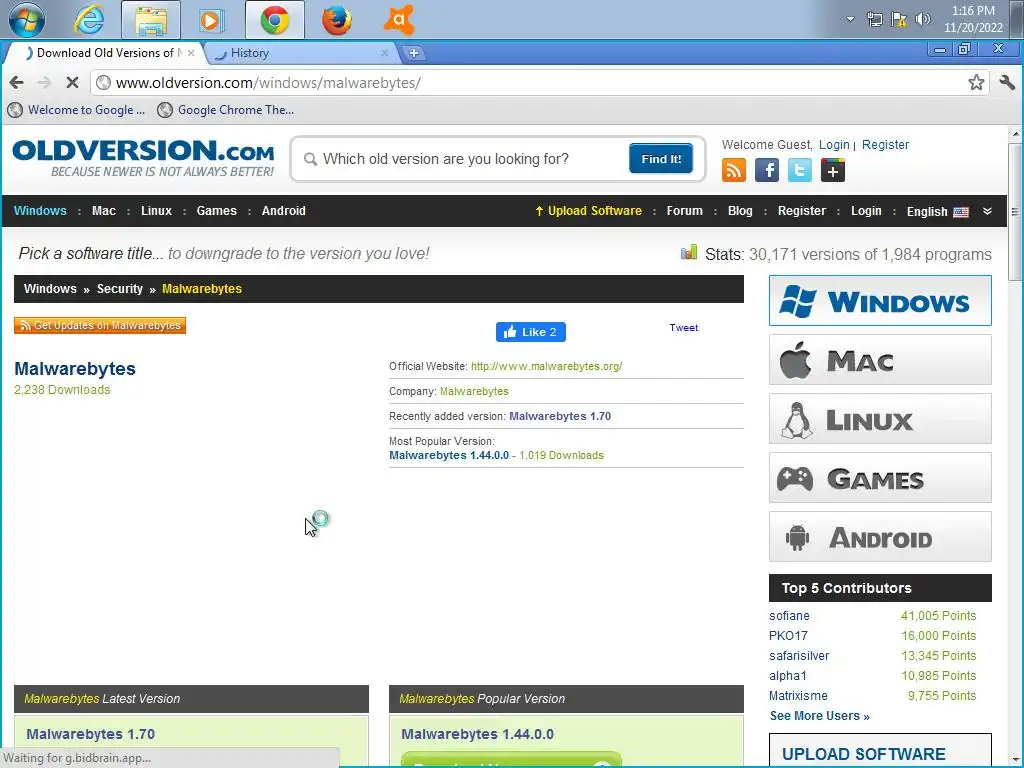
Task: Click See More Users link
Action: (820, 716)
